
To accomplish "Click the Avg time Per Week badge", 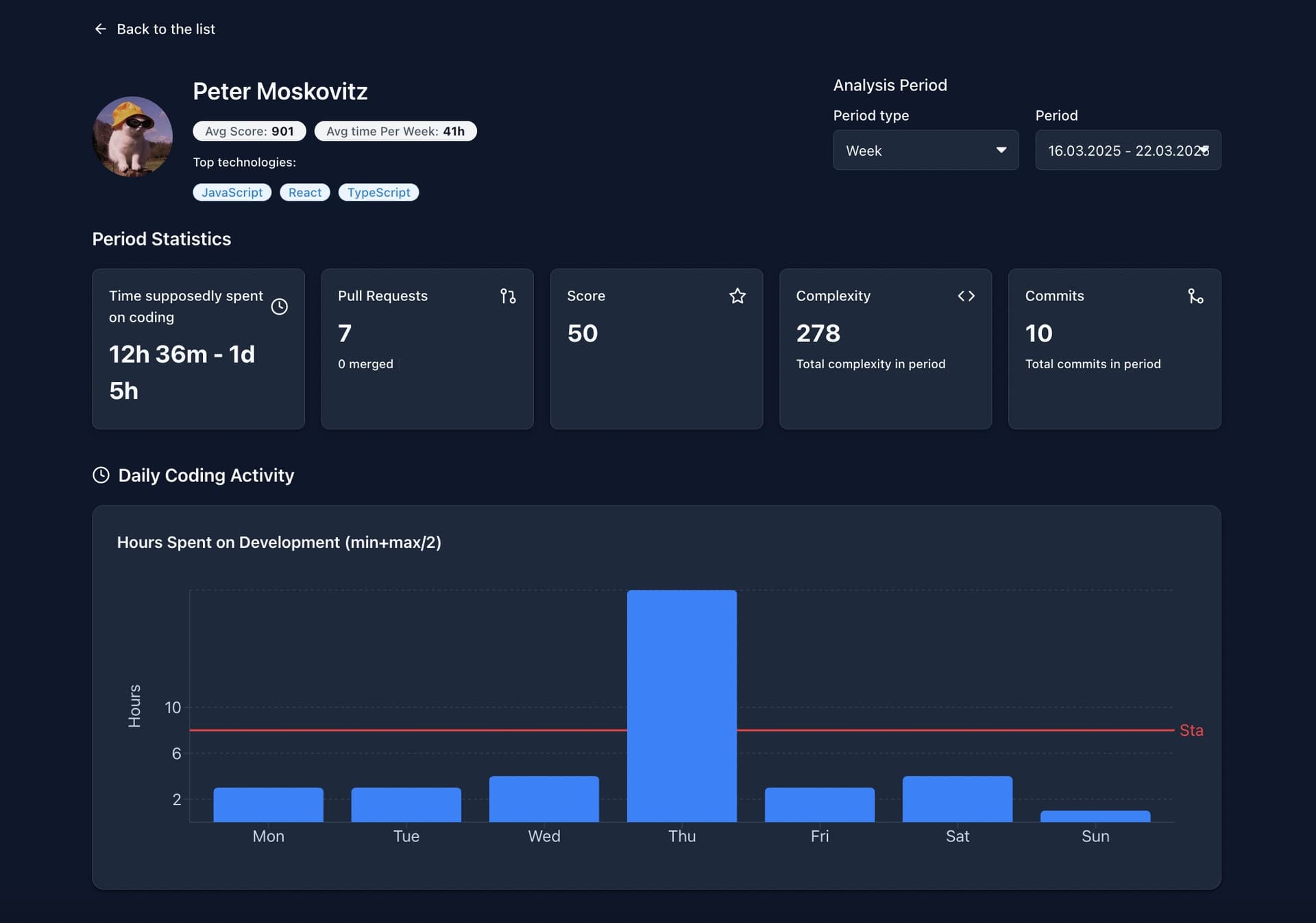I will coord(395,131).
